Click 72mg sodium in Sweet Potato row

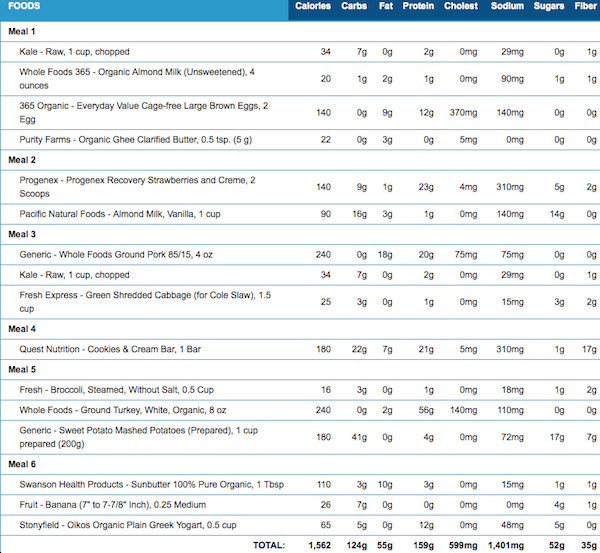(x=512, y=437)
